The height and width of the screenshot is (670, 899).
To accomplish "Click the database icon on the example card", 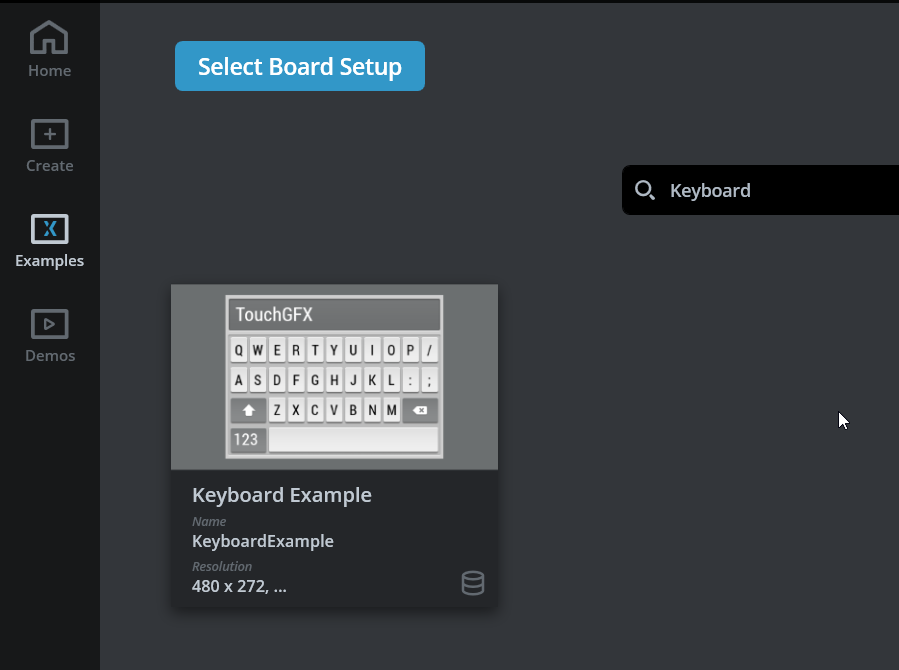I will click(472, 583).
